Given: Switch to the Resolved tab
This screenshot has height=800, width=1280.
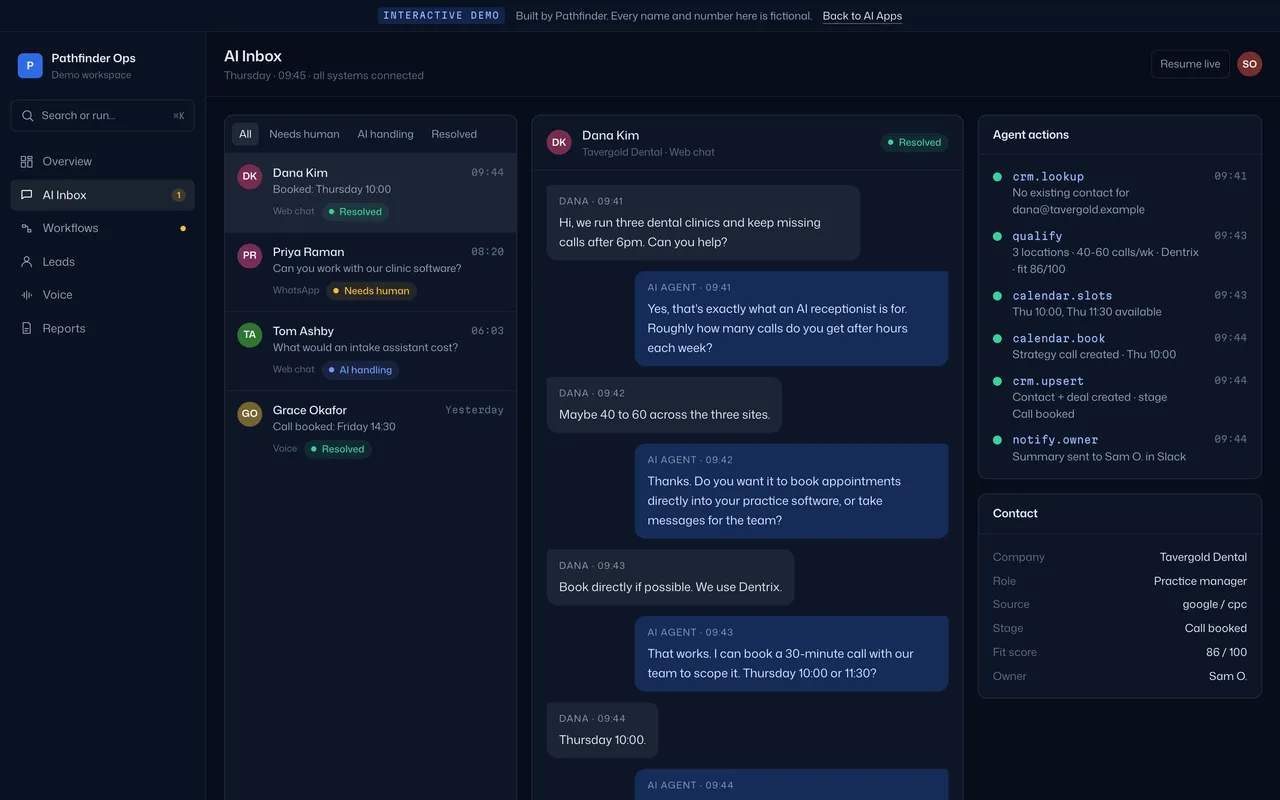Looking at the screenshot, I should [x=454, y=134].
